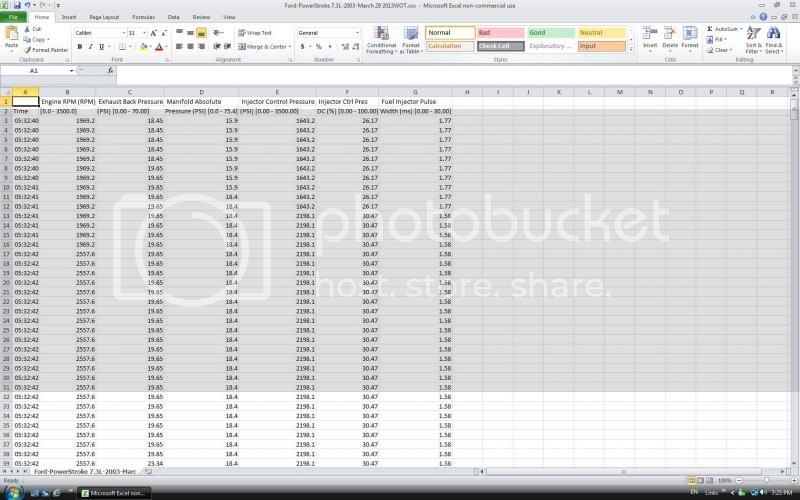Increase decimal places

[345, 46]
